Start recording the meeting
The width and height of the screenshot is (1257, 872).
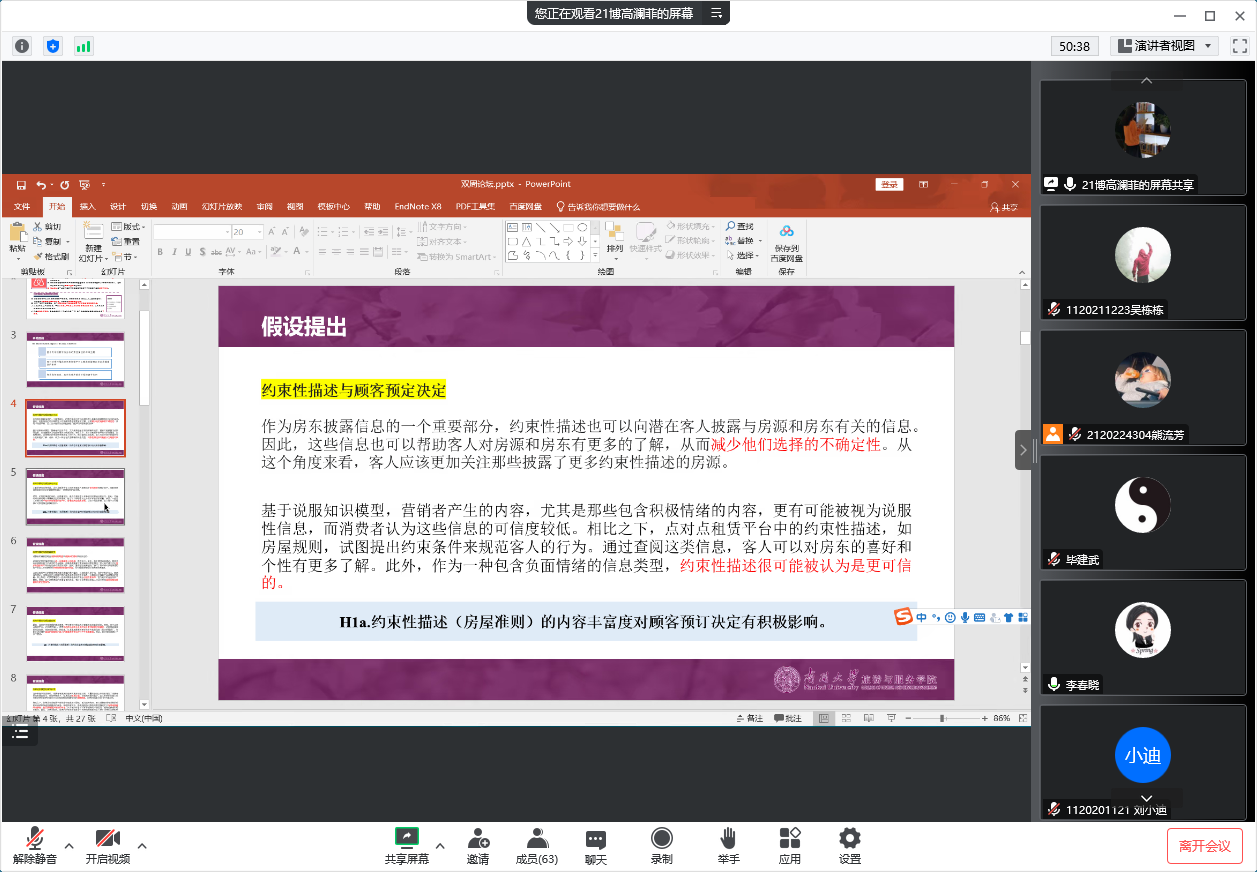click(x=661, y=845)
